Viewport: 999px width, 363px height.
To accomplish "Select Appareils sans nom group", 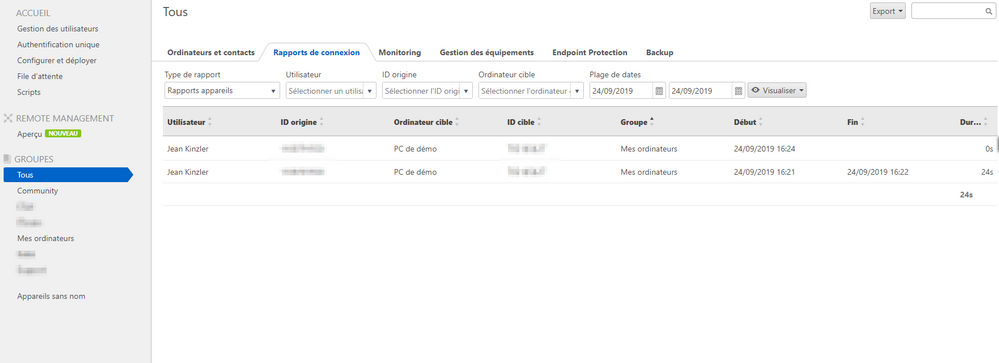I will pyautogui.click(x=51, y=296).
